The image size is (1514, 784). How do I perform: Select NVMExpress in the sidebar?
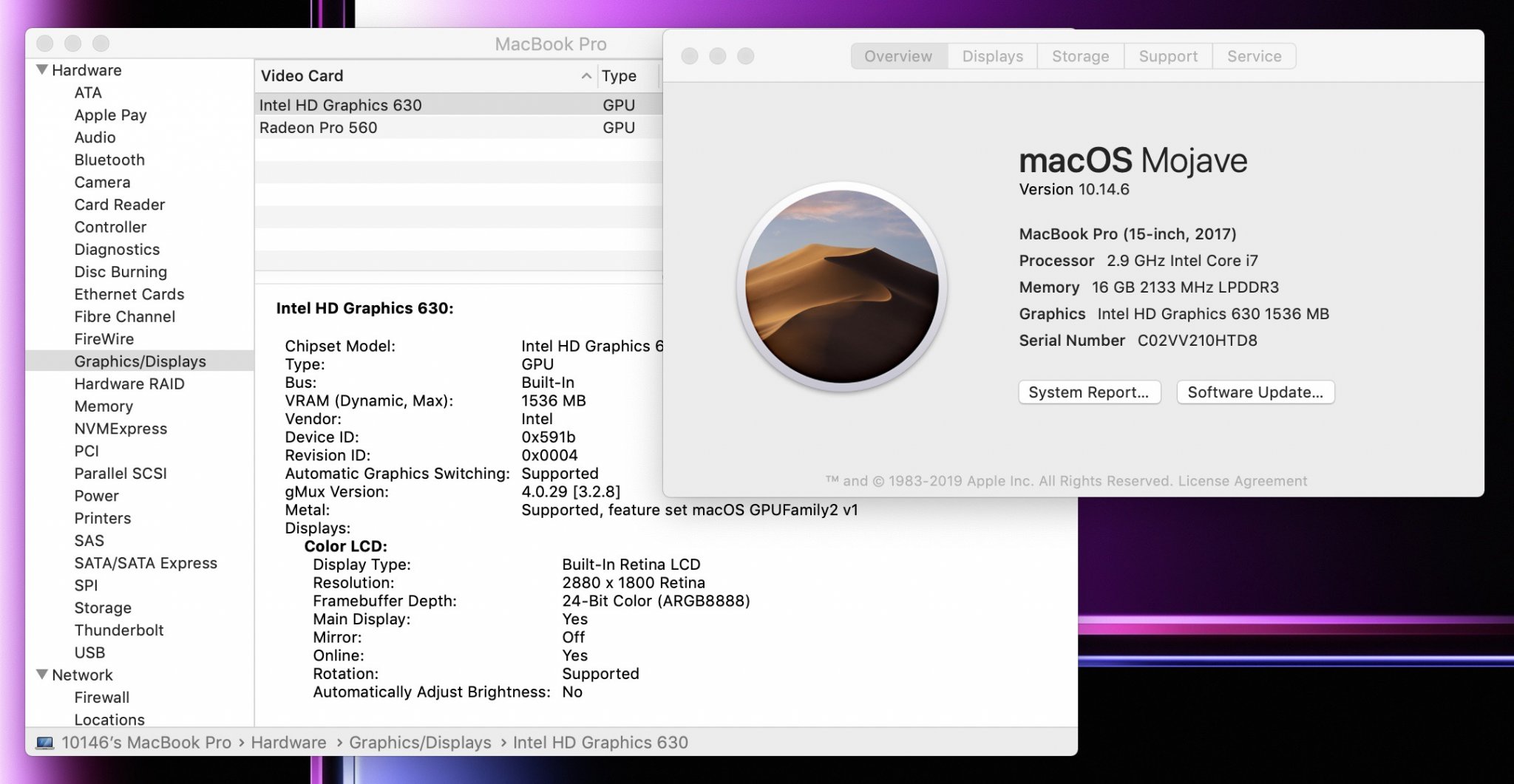tap(120, 429)
